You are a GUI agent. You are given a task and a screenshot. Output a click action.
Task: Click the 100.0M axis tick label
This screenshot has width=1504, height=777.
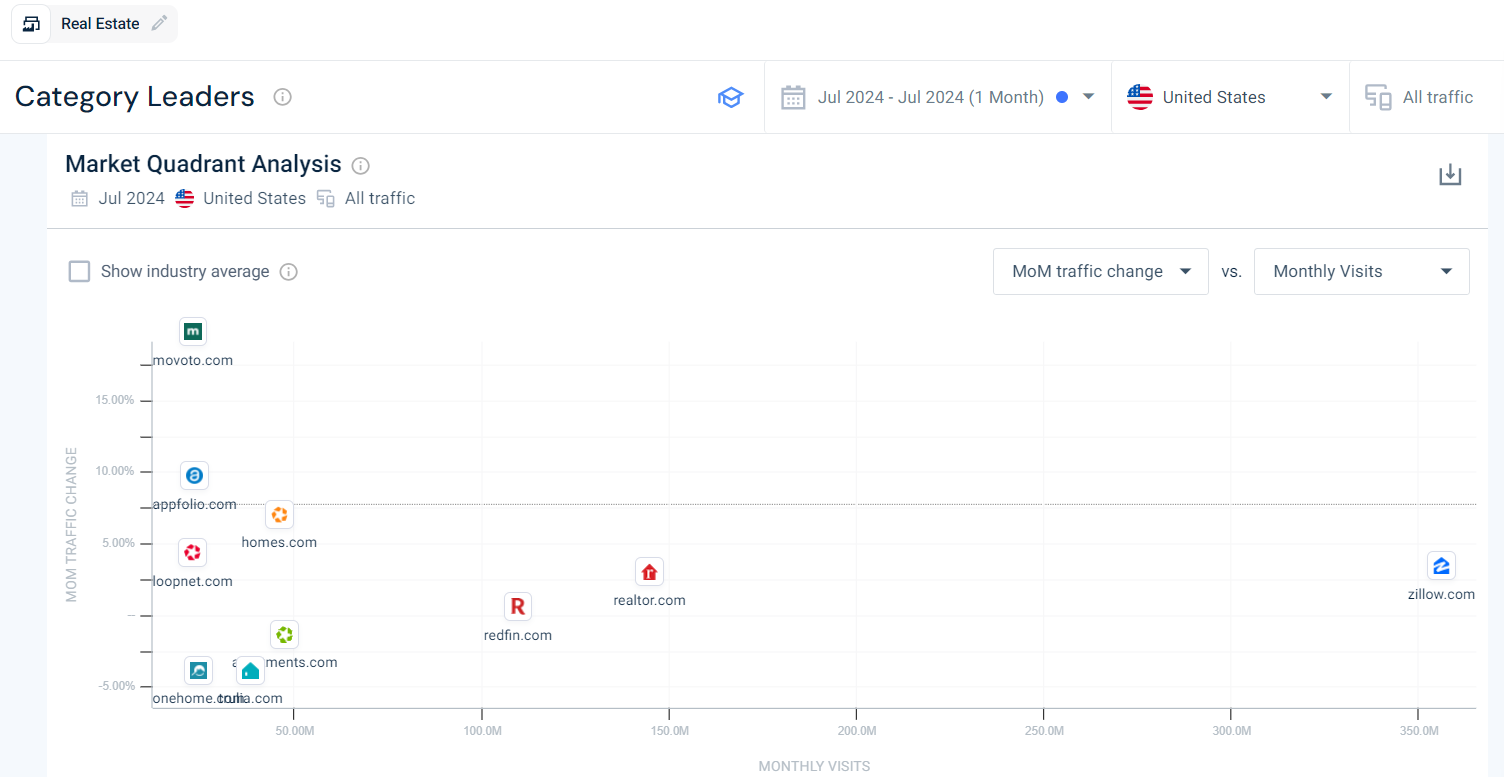pos(482,732)
